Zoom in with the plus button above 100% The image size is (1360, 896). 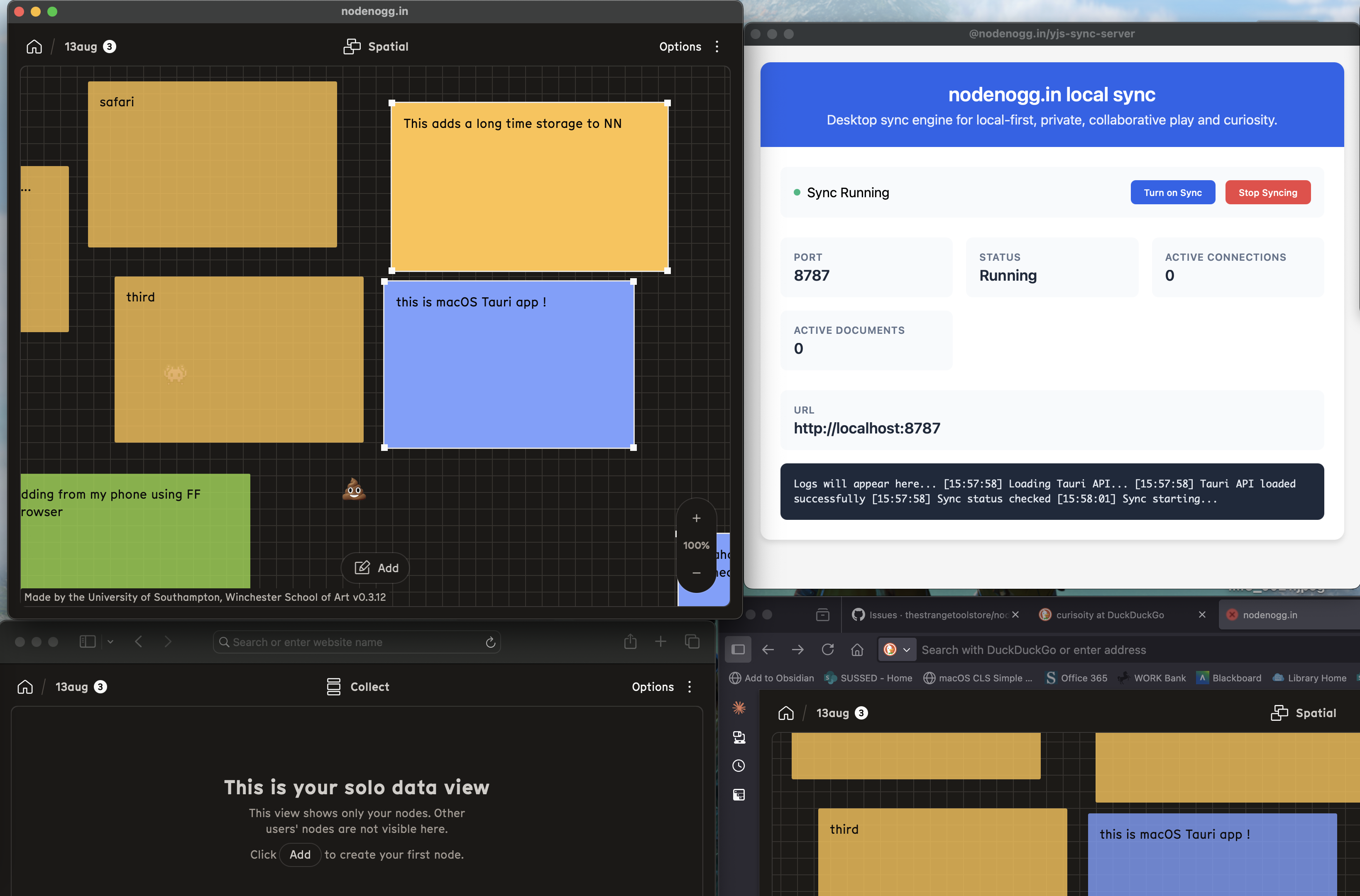coord(696,518)
